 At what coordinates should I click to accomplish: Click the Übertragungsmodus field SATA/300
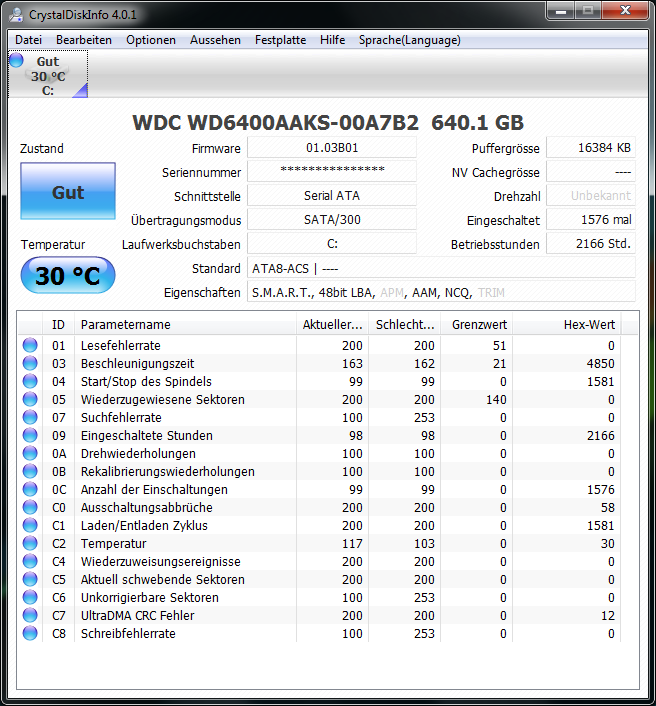332,220
